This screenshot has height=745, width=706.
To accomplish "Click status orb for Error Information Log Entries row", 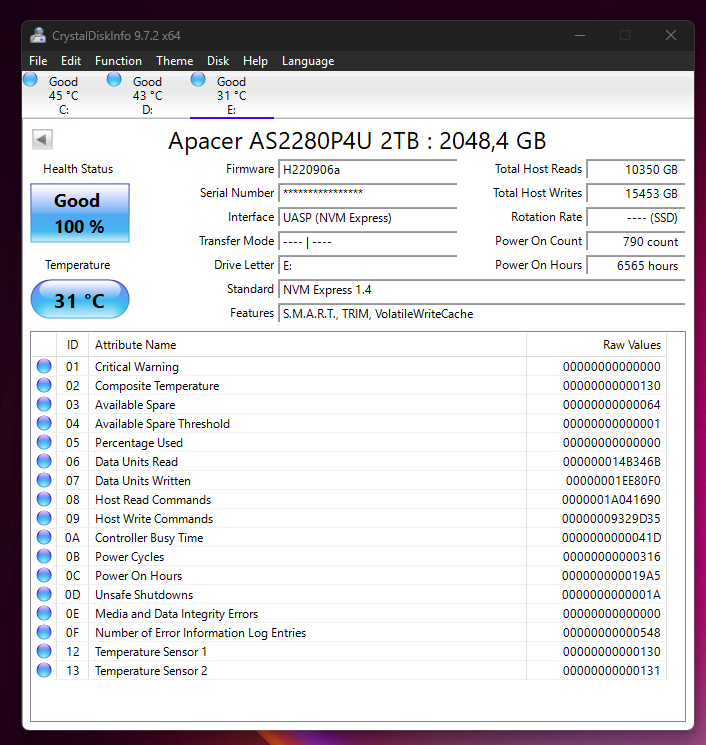I will pos(44,632).
